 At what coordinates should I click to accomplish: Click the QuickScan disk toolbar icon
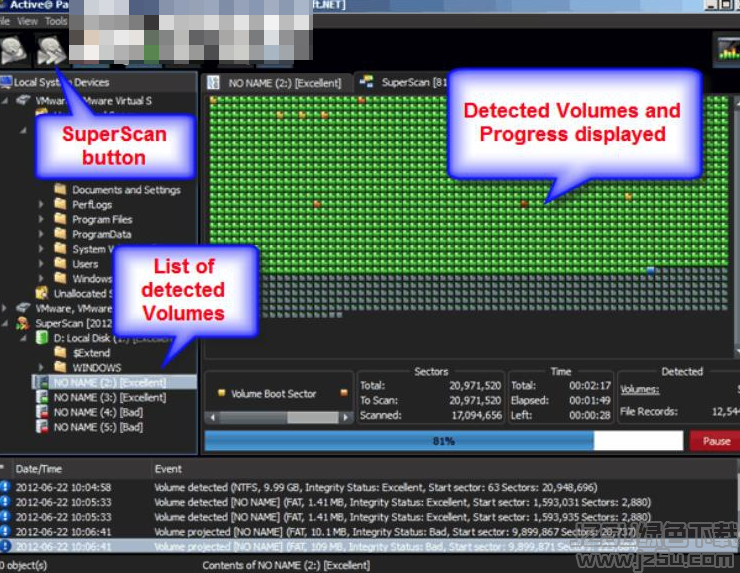coord(13,50)
